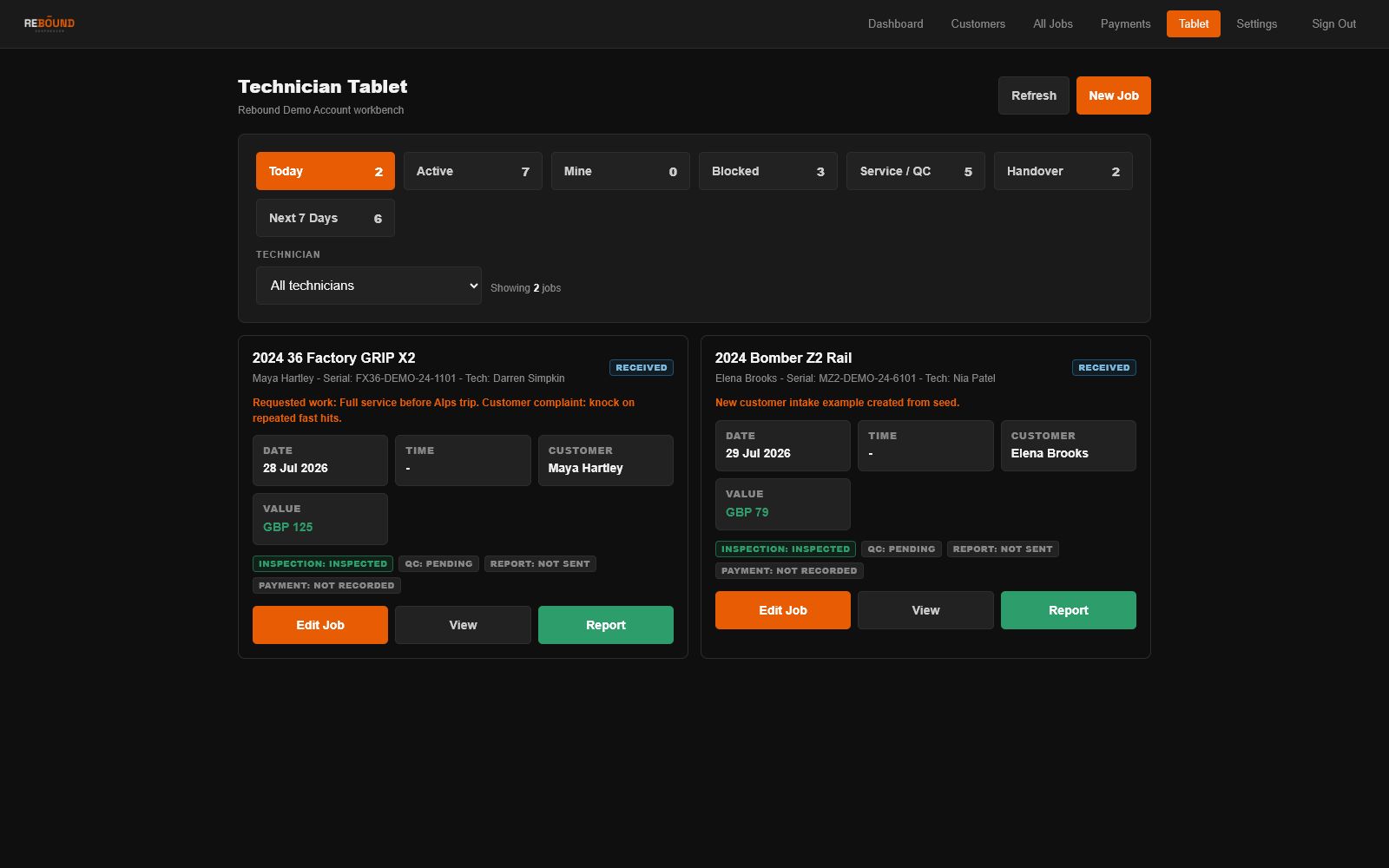View the 2024 Bomber Z2 Rail job

pyautogui.click(x=925, y=610)
